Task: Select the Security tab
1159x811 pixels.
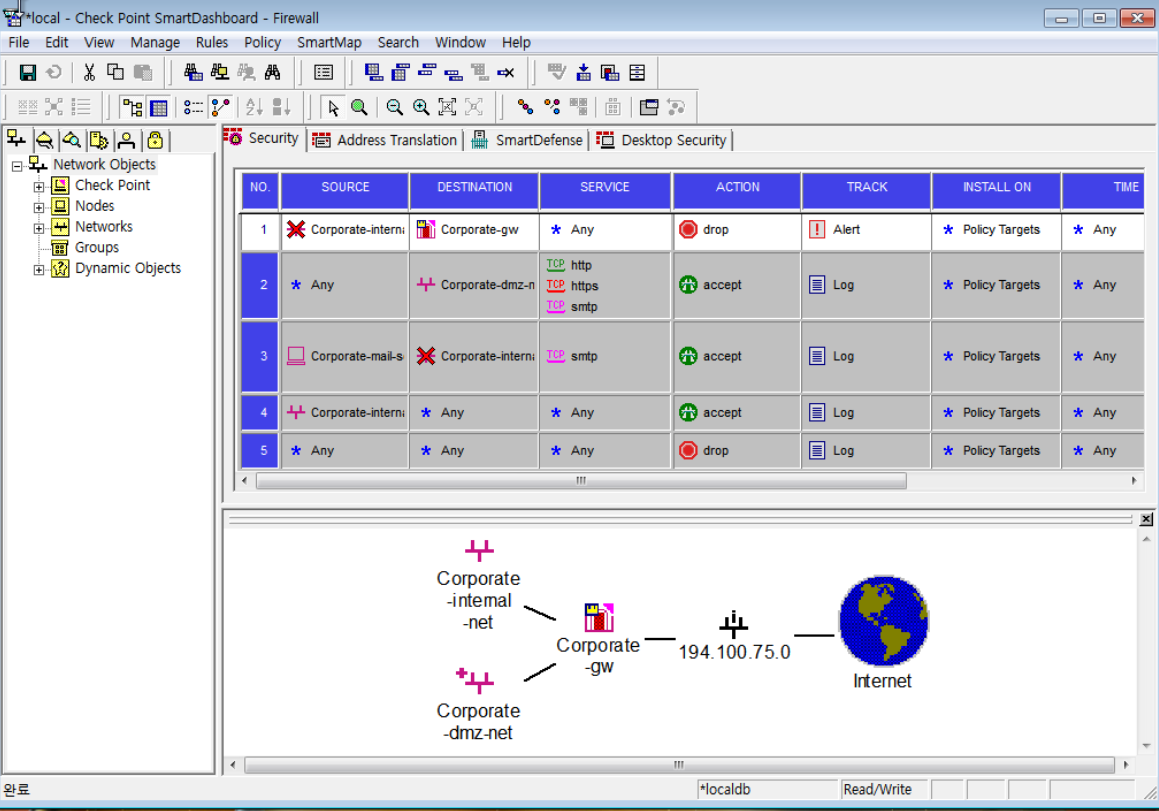Action: [263, 138]
